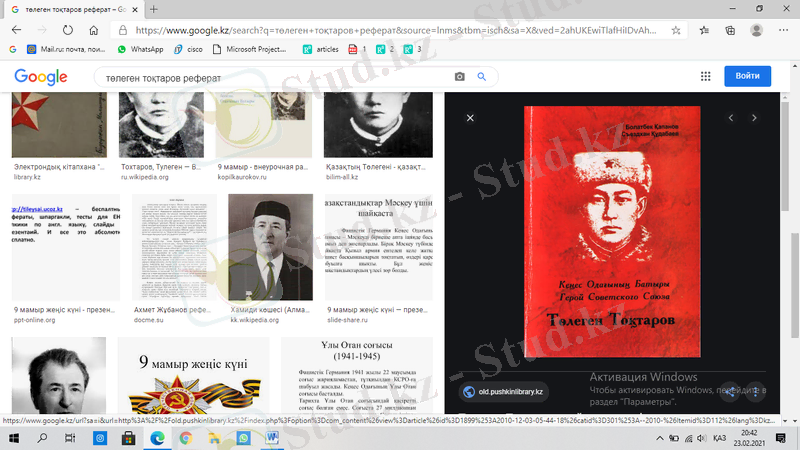Go to previous image in preview
Screen dimensions: 800x450
click(x=731, y=118)
